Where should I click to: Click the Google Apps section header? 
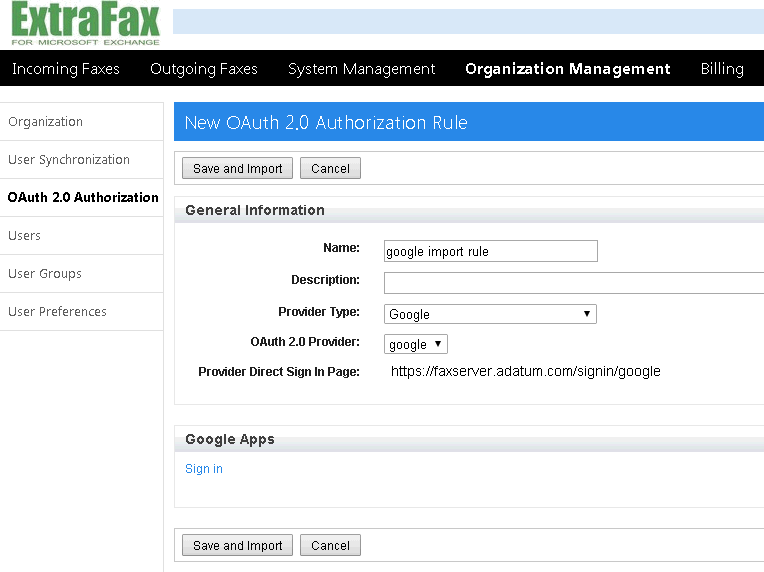coord(230,439)
